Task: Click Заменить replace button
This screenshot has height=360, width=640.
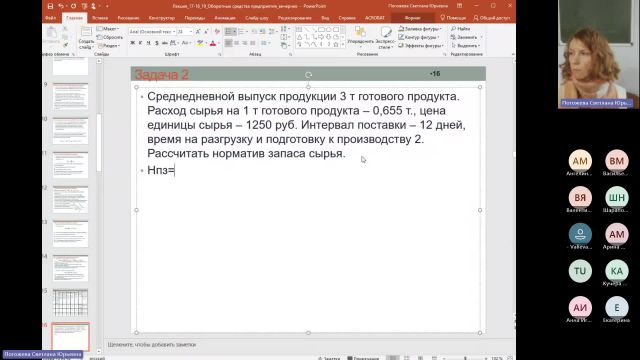Action: (465, 38)
